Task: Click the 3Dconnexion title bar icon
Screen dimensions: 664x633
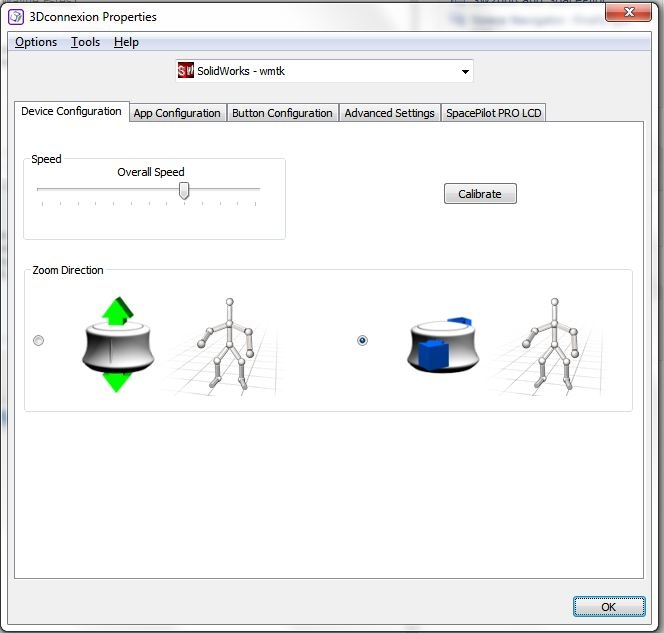Action: 16,17
